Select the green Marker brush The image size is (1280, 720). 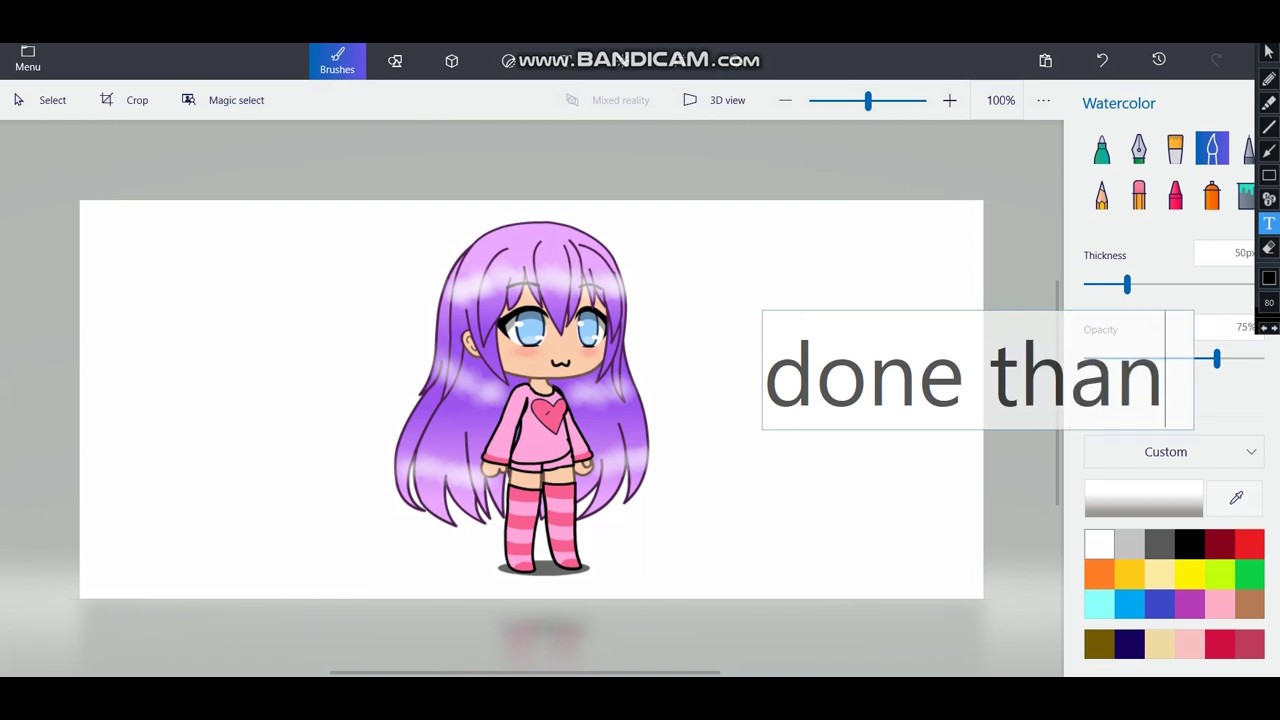1102,149
